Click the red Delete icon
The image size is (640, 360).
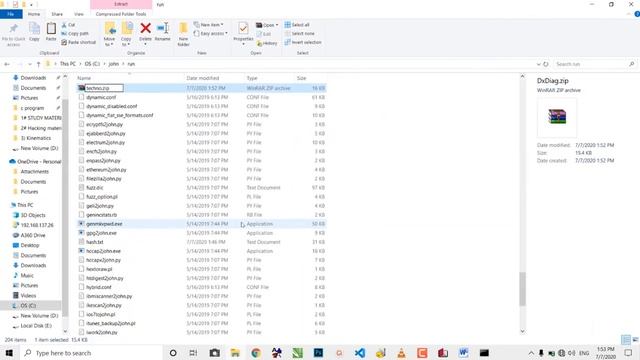click(x=145, y=28)
